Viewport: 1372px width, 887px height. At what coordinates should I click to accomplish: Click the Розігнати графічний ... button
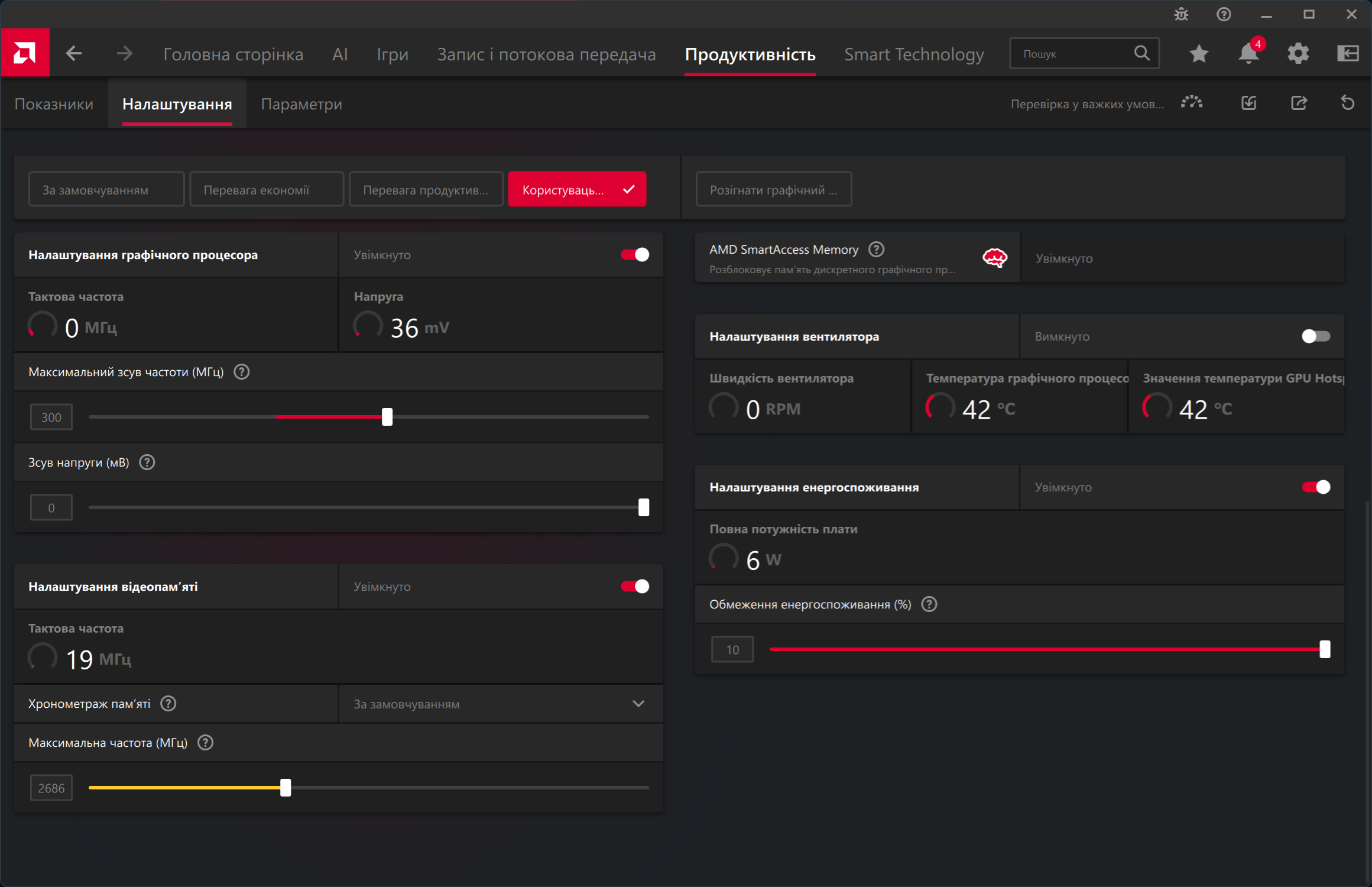pos(774,190)
